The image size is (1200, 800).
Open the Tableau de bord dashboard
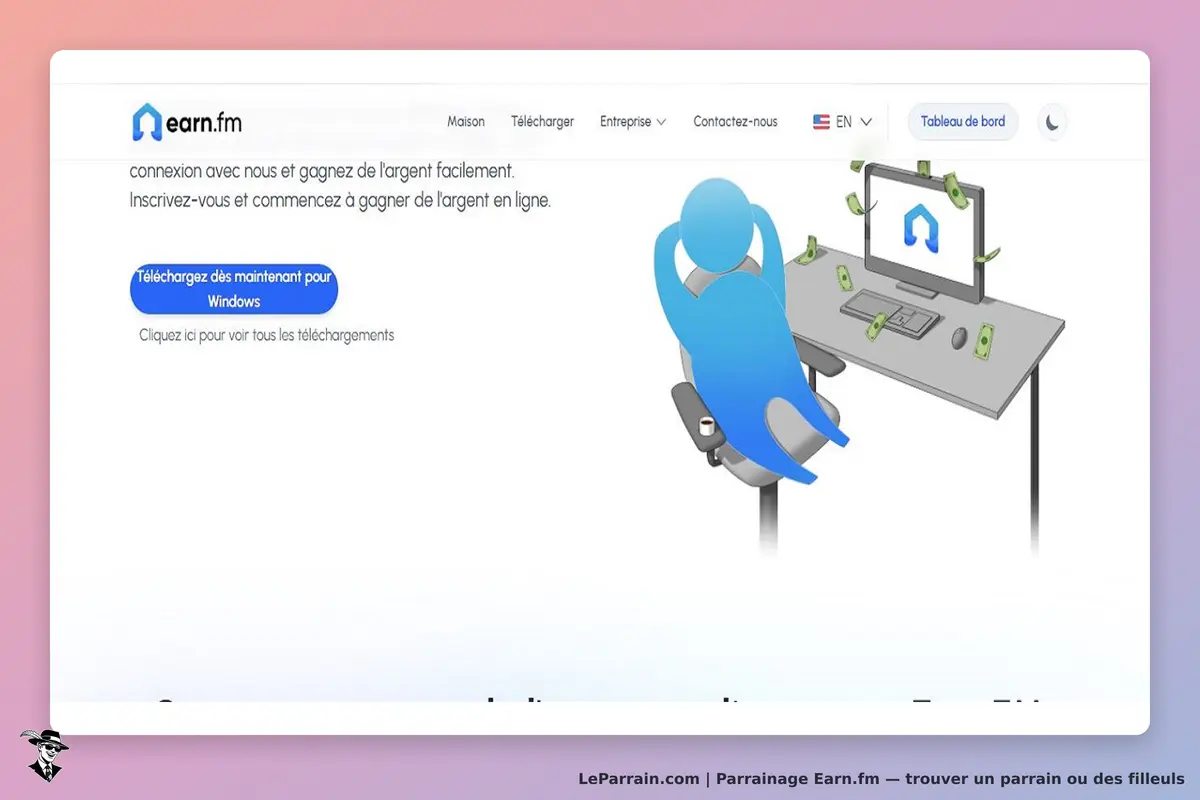pyautogui.click(x=963, y=122)
